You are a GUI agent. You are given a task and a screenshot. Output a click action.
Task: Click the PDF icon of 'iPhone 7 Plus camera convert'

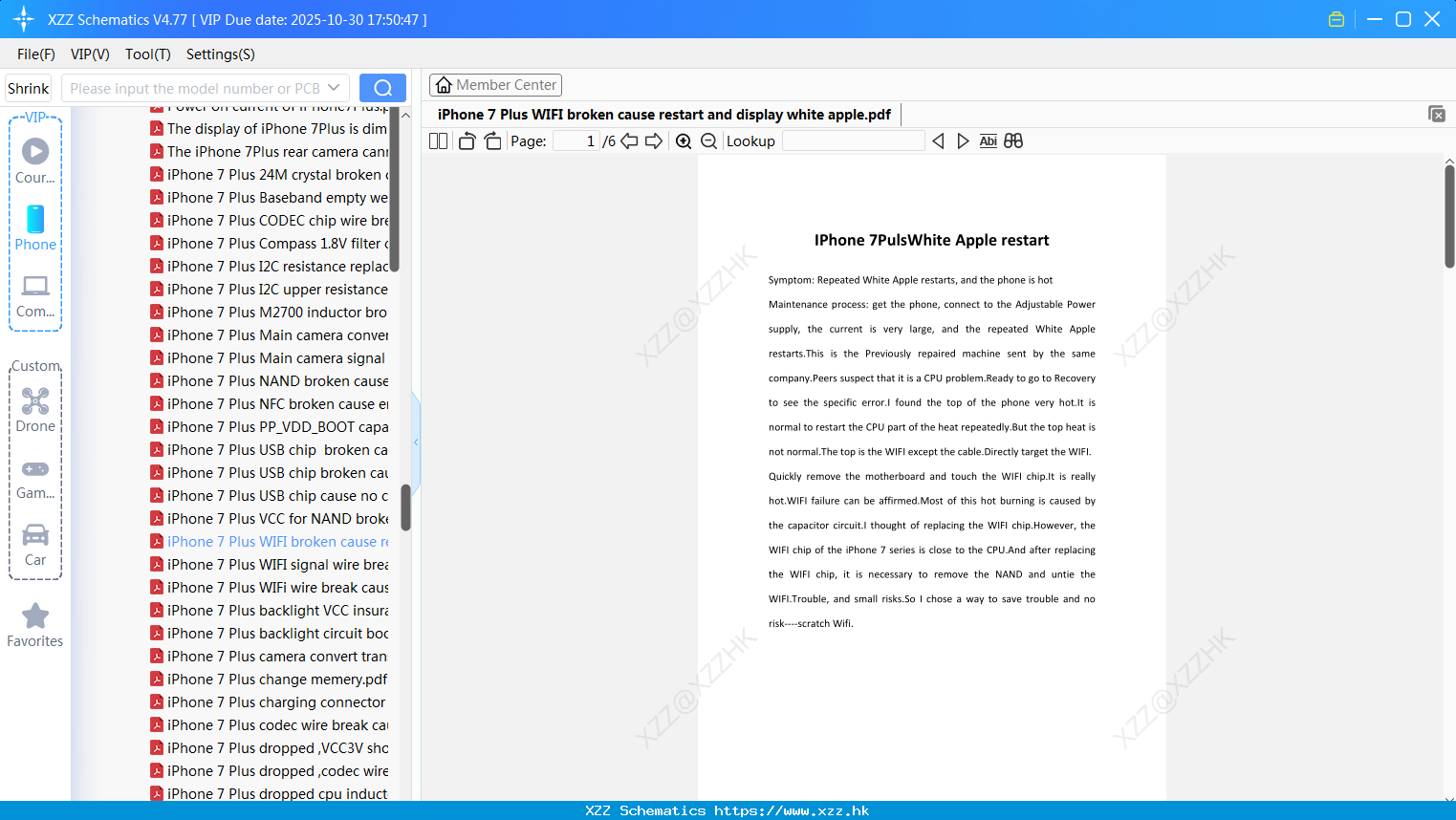157,657
